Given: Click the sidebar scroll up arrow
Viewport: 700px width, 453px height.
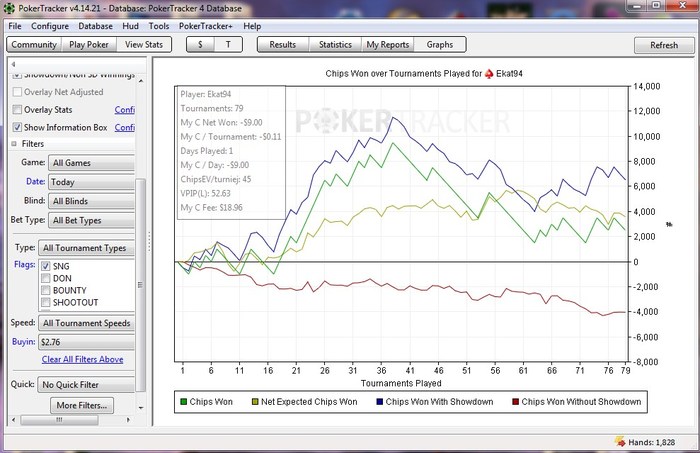Looking at the screenshot, I should coord(141,81).
